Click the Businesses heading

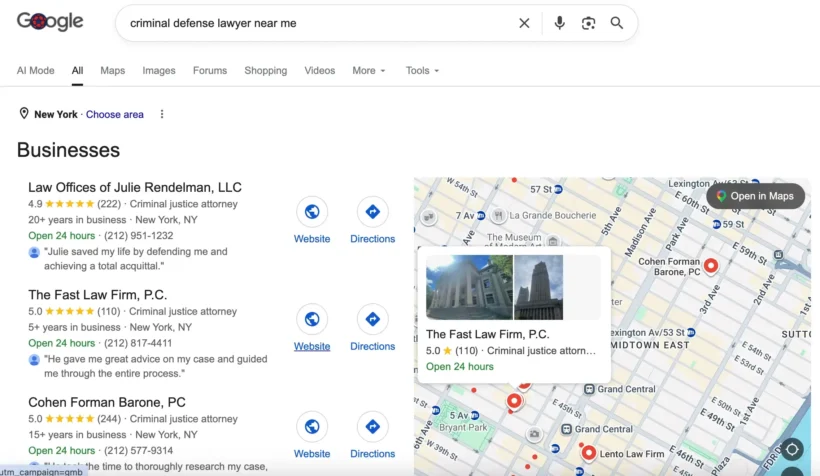point(69,150)
